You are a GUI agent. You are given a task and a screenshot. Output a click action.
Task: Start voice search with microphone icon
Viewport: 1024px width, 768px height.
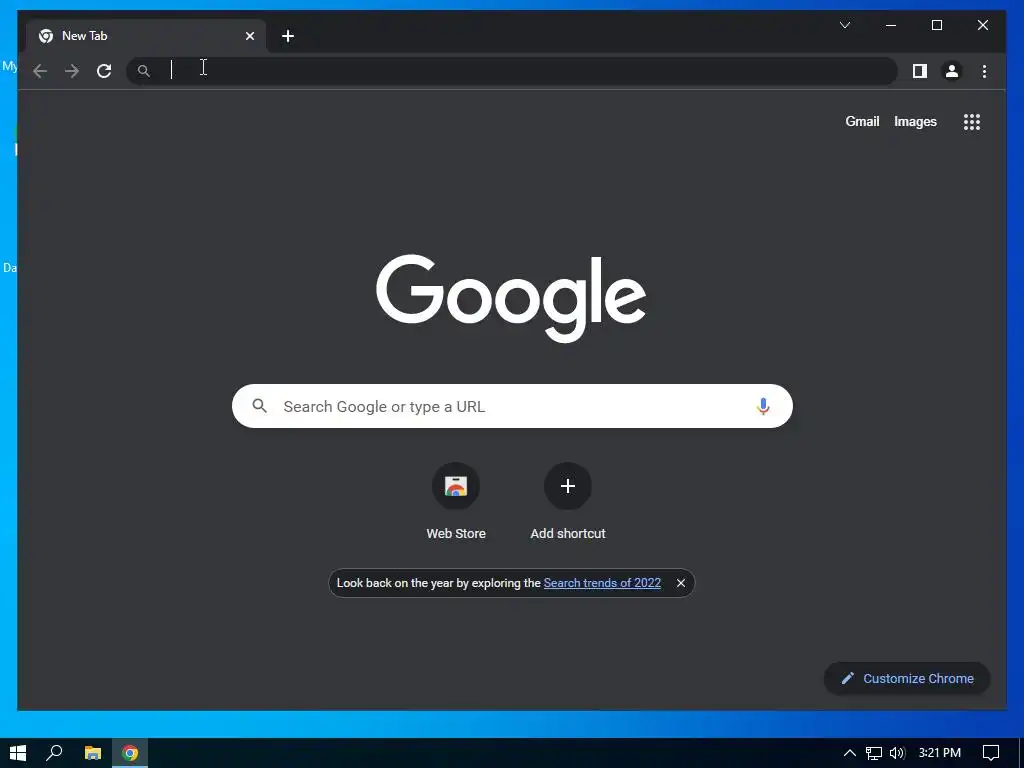(763, 406)
